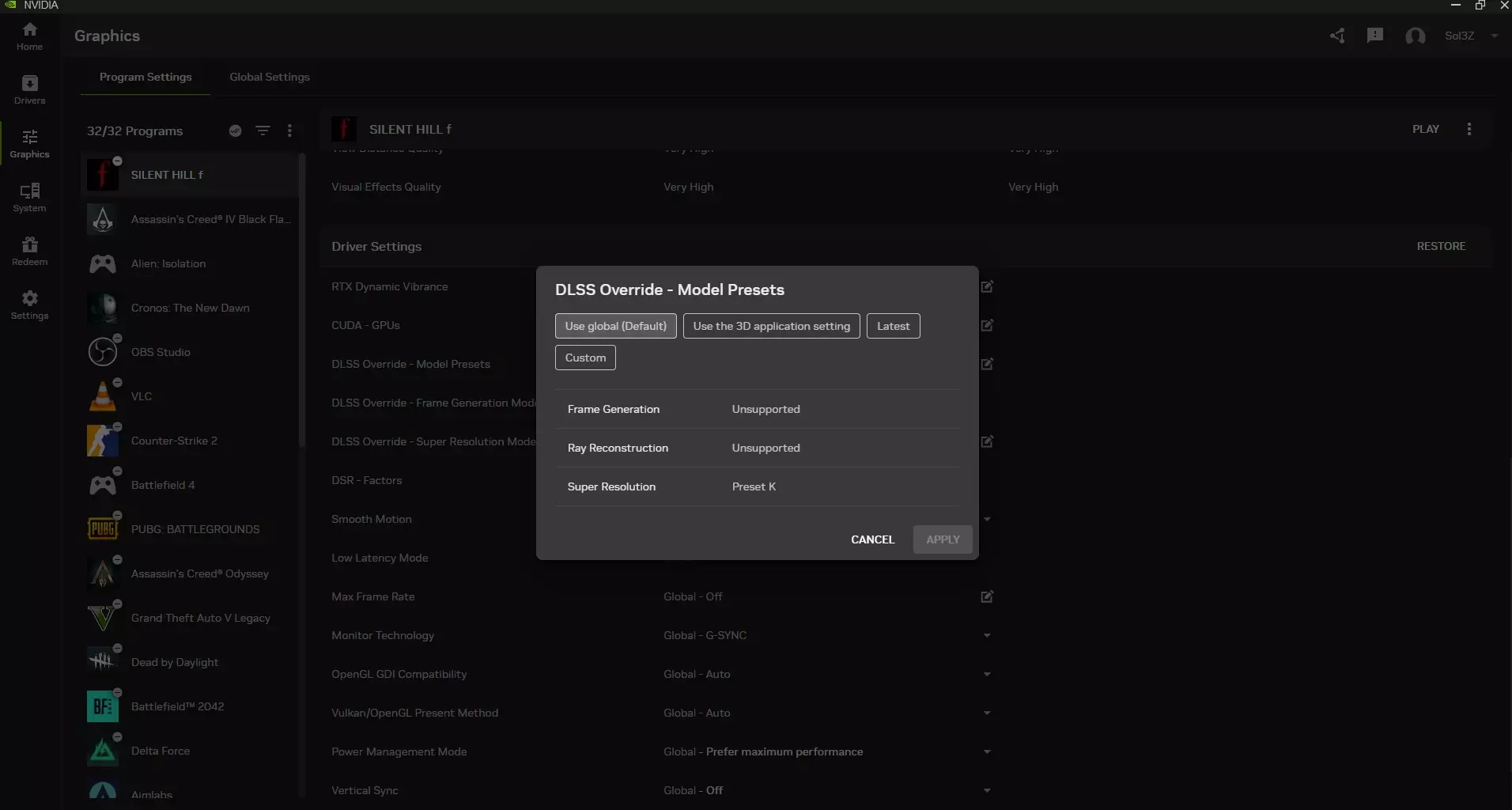Screen dimensions: 1512x810
Task: Edit the DLSS Override - Model Presets setting
Action: [987, 364]
